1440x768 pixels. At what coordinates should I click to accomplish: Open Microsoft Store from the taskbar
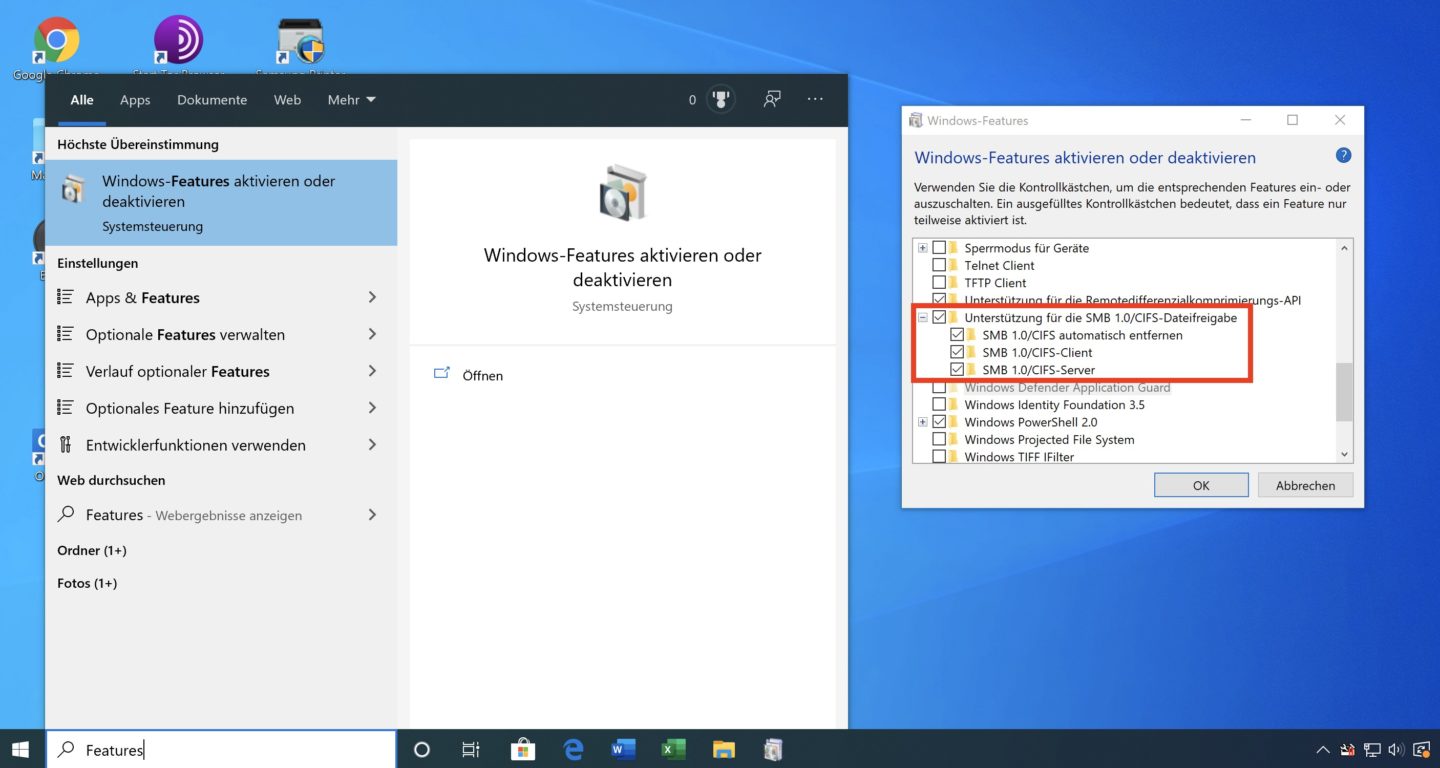tap(522, 750)
